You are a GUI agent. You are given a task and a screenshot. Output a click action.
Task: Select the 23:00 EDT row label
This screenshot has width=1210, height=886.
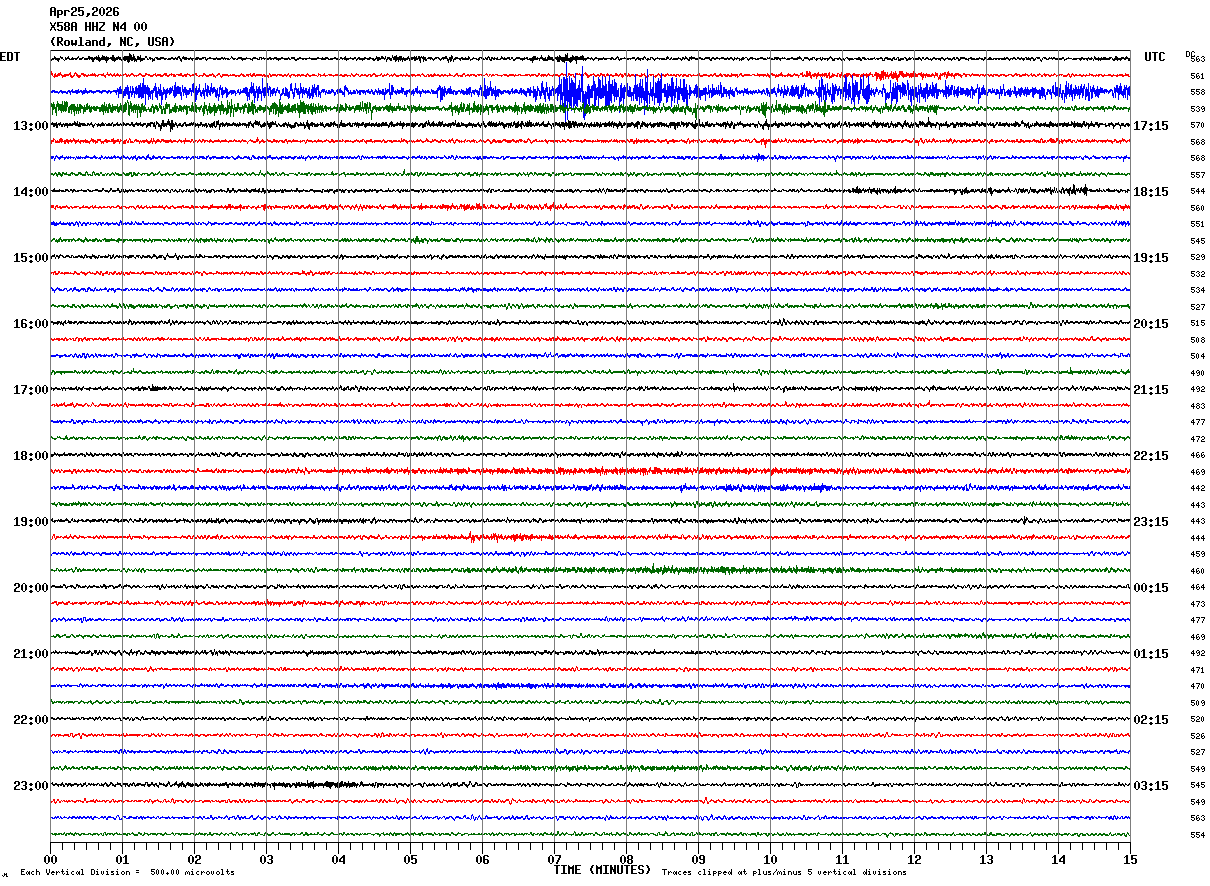pyautogui.click(x=30, y=786)
